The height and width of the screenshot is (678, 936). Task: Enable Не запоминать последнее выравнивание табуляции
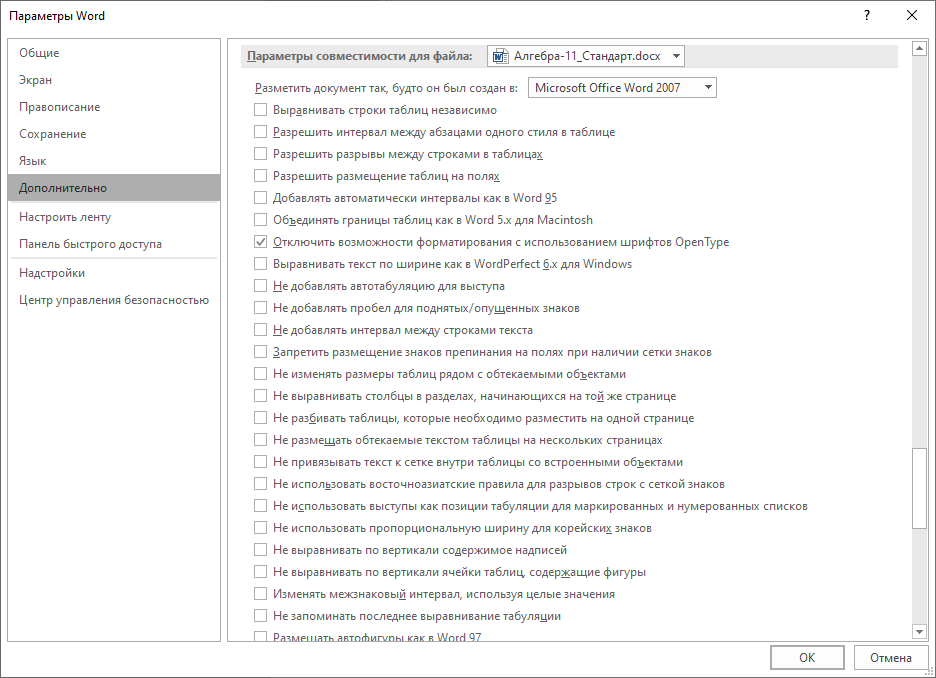(x=260, y=616)
